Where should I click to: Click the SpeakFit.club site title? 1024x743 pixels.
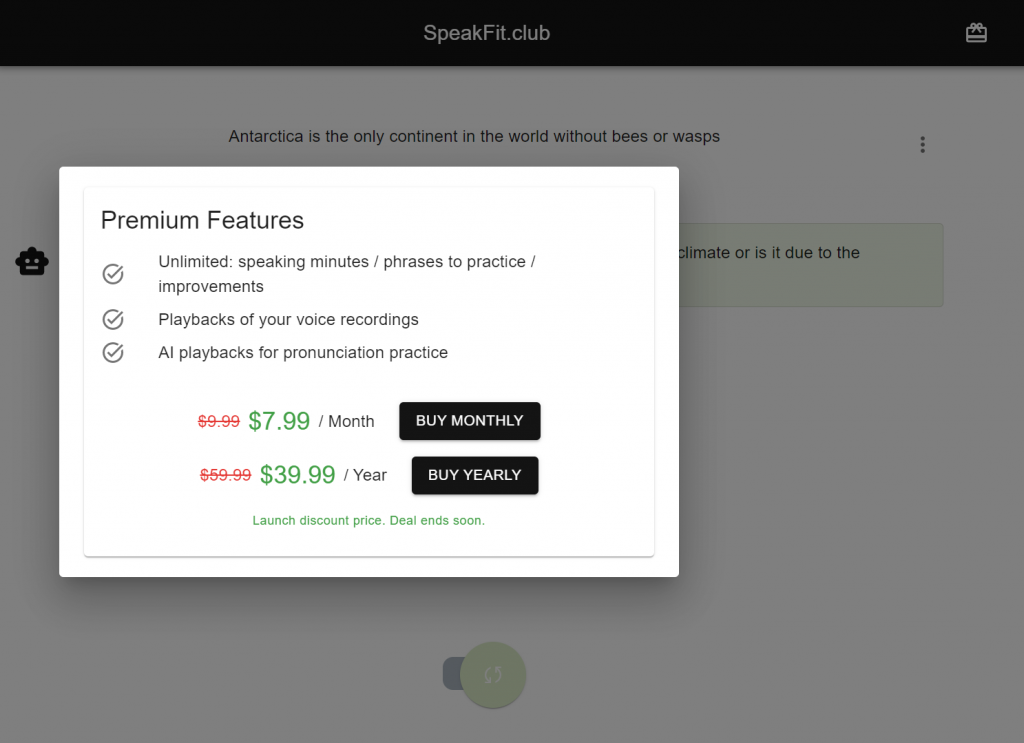(x=486, y=33)
